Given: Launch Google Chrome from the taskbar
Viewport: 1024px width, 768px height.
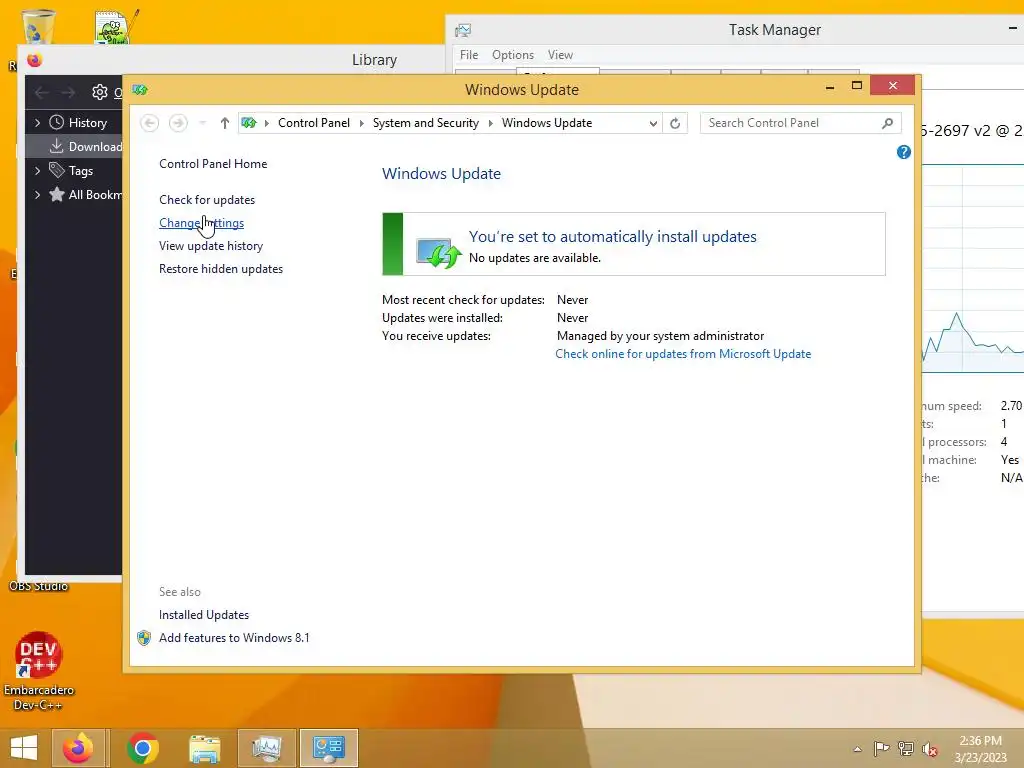Looking at the screenshot, I should click(x=142, y=748).
